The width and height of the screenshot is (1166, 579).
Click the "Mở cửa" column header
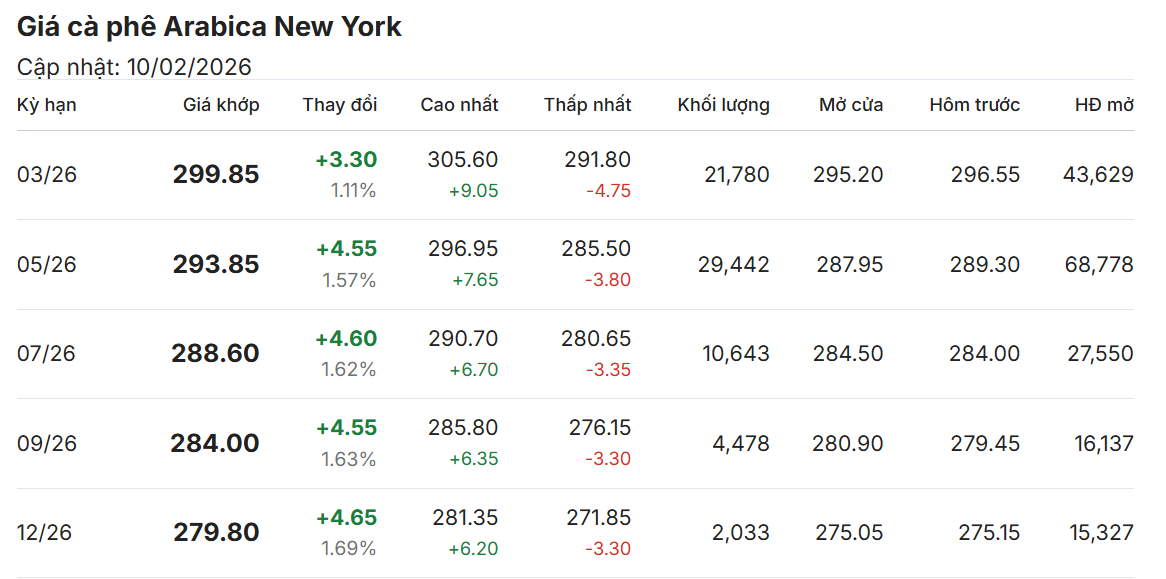851,105
